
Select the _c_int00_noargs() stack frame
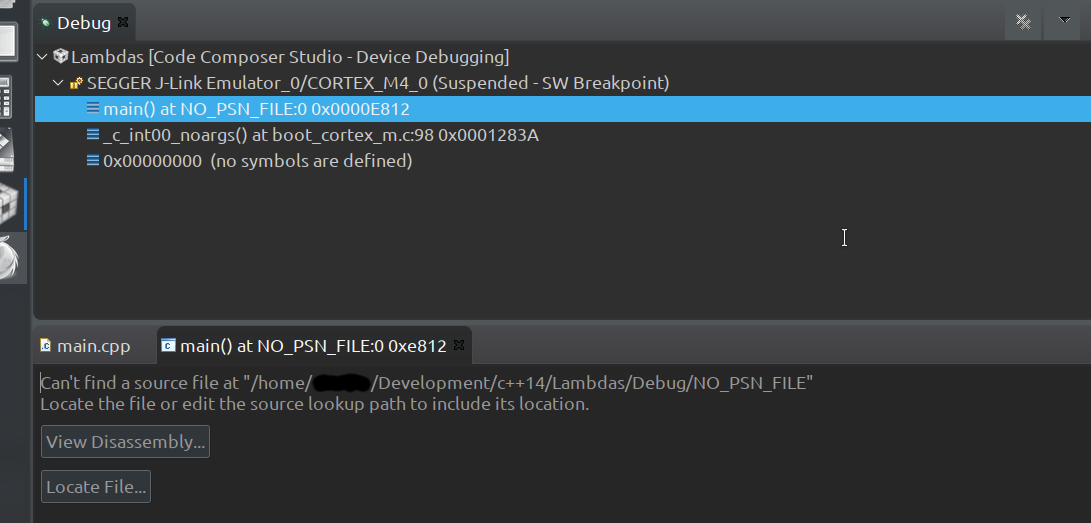tap(321, 135)
